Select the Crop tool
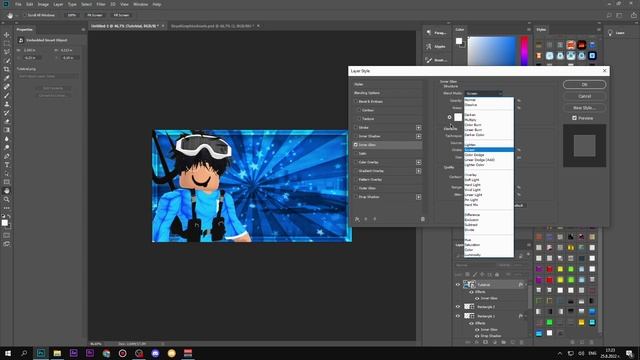 (x=7, y=69)
